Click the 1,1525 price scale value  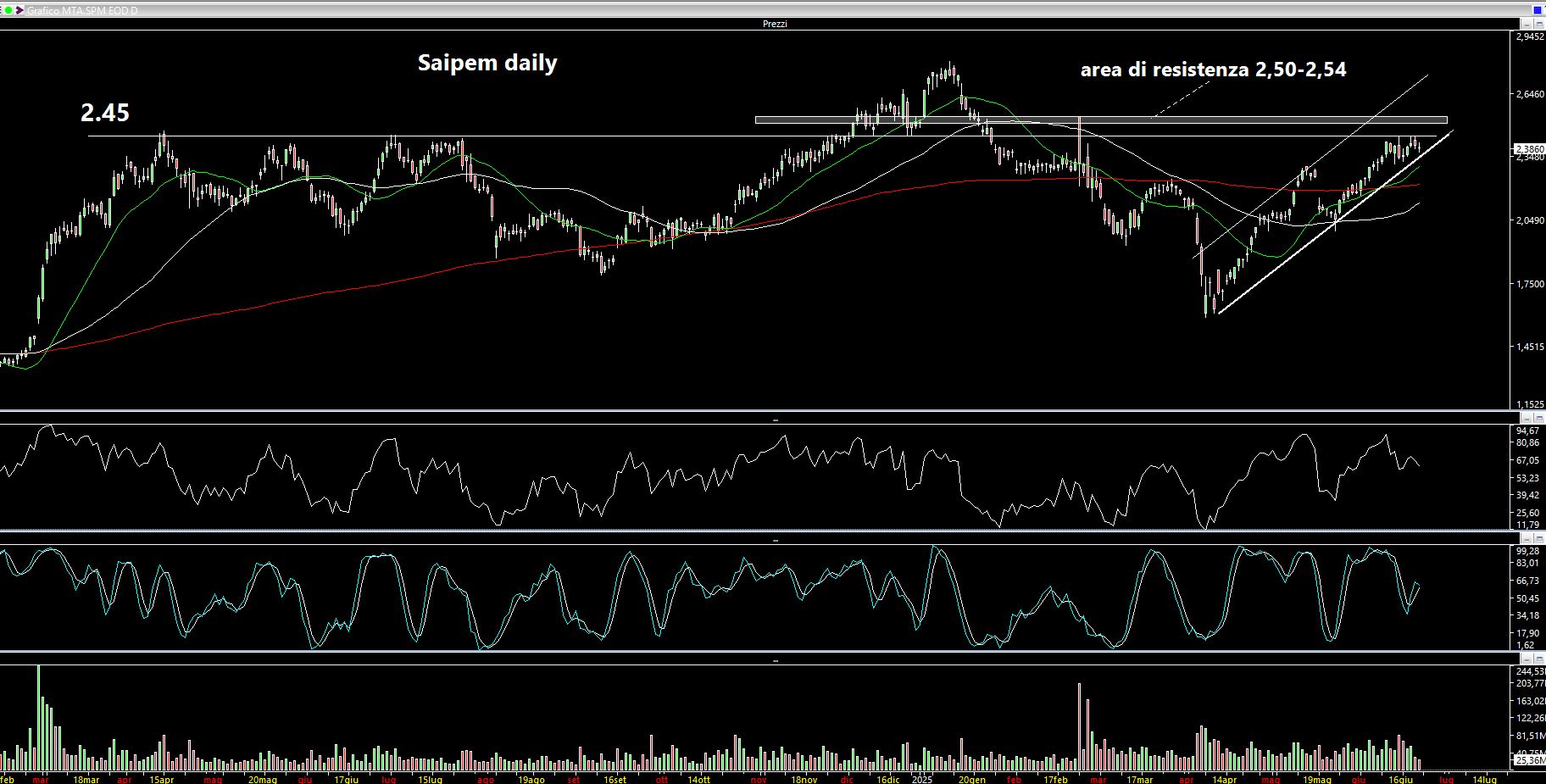click(x=1530, y=404)
